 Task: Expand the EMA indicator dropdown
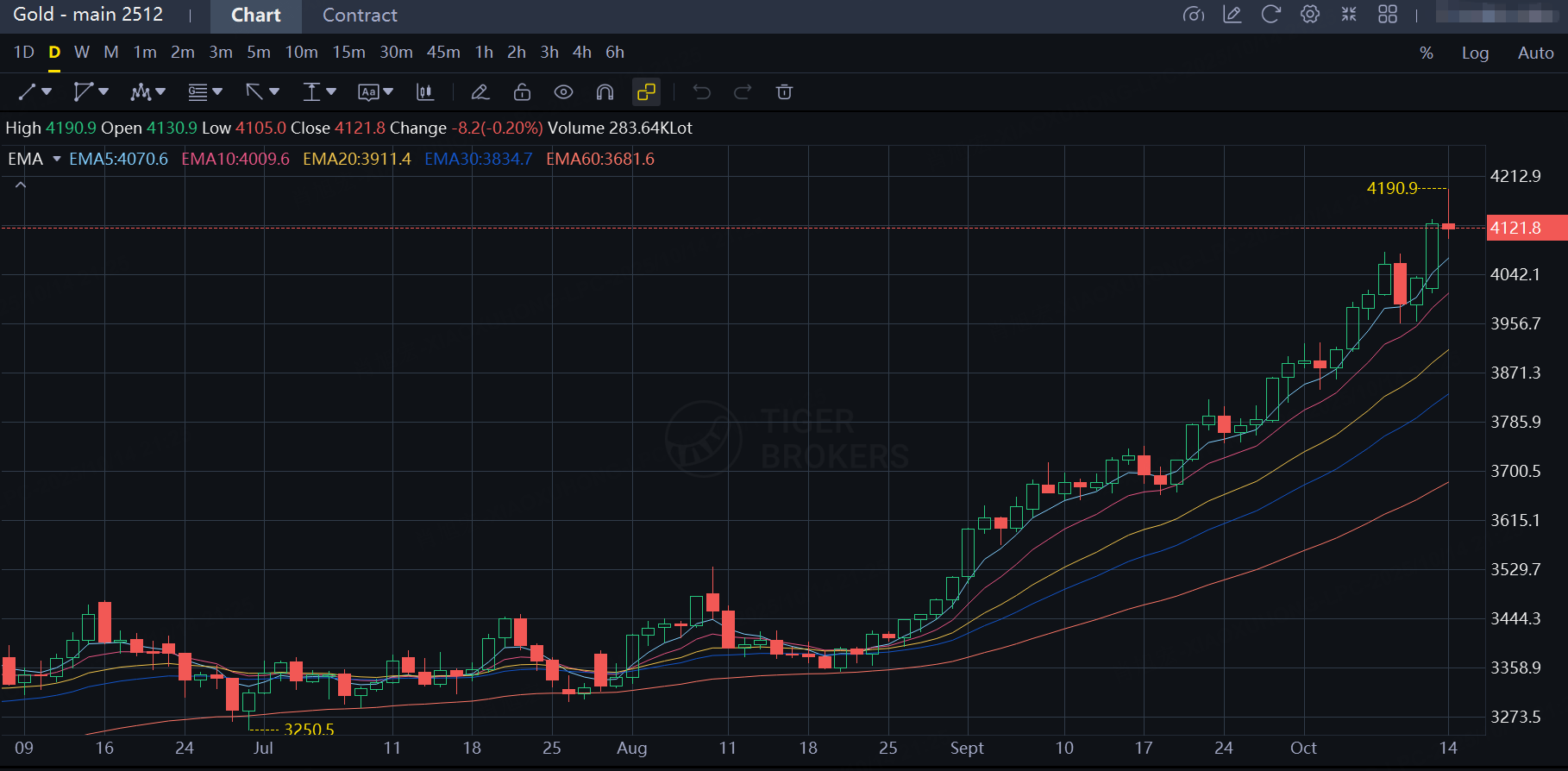pyautogui.click(x=57, y=160)
